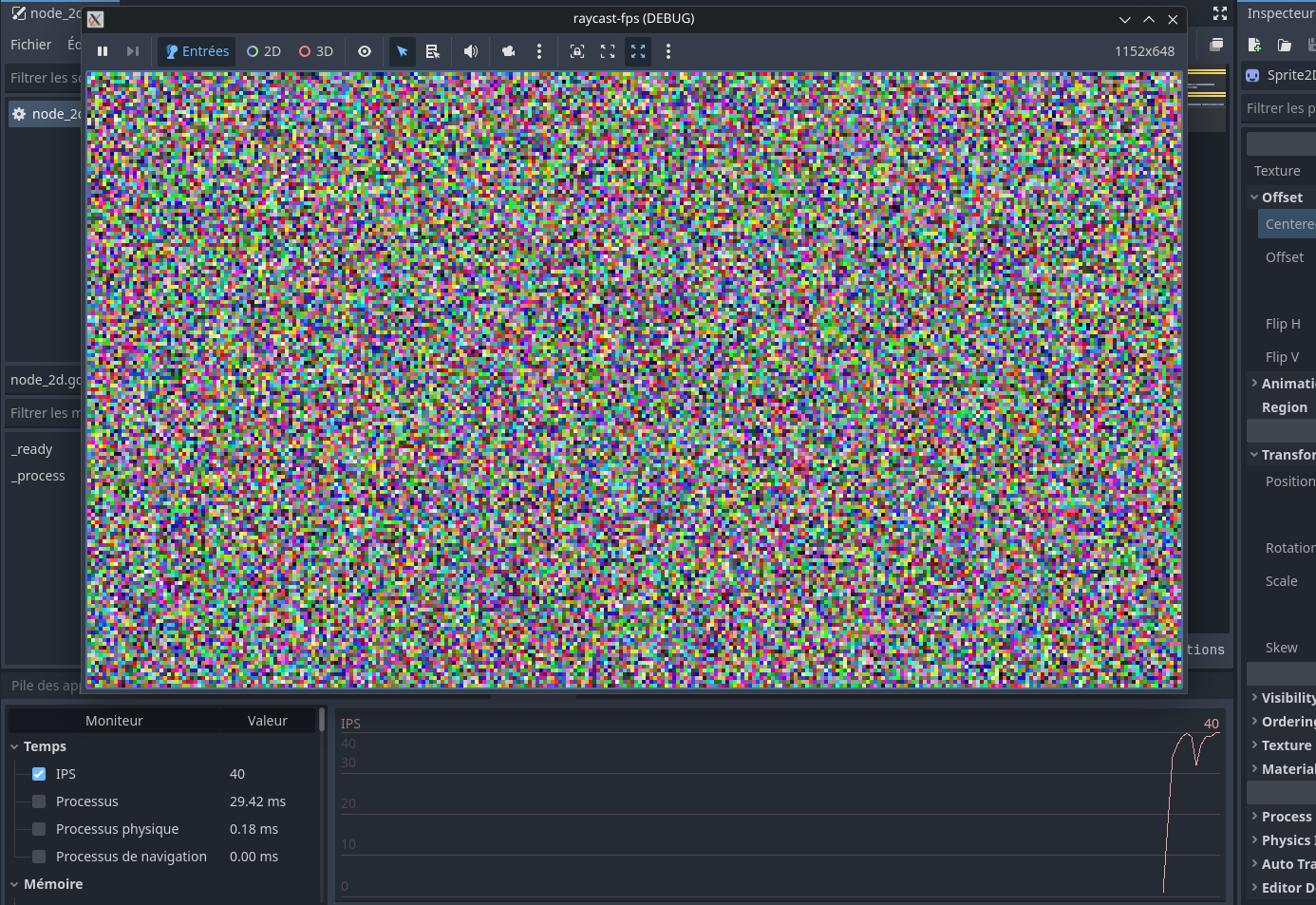Image resolution: width=1316 pixels, height=905 pixels.
Task: Click the next frame step button
Action: 133,51
